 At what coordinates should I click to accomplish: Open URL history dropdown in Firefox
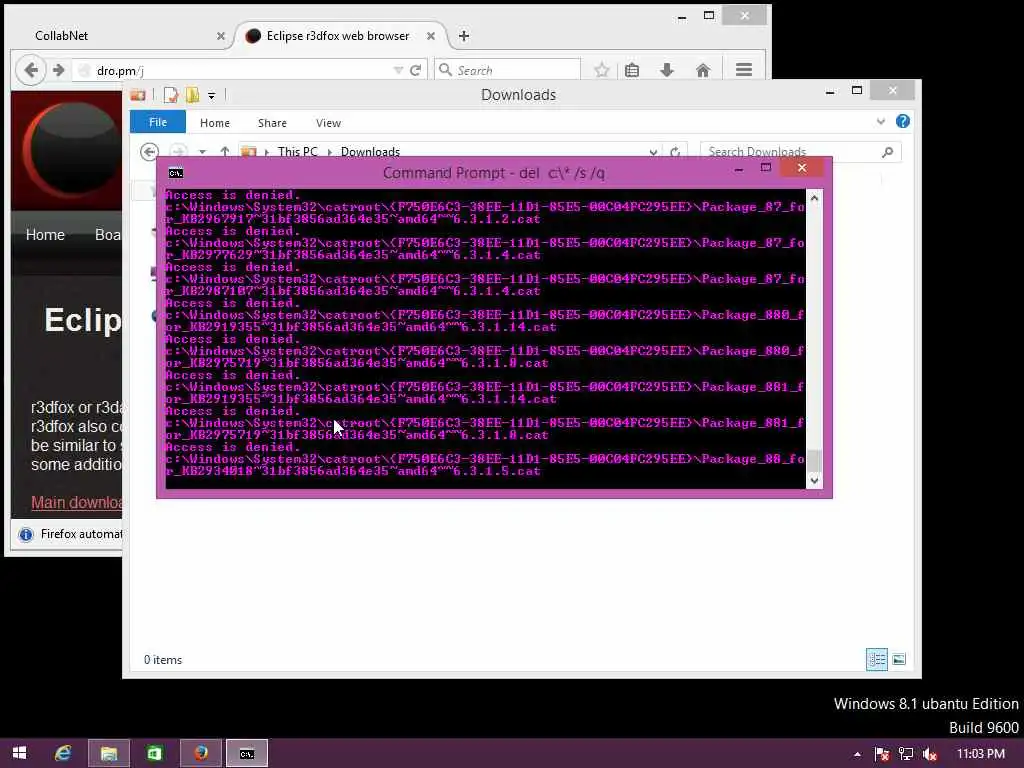(x=398, y=70)
